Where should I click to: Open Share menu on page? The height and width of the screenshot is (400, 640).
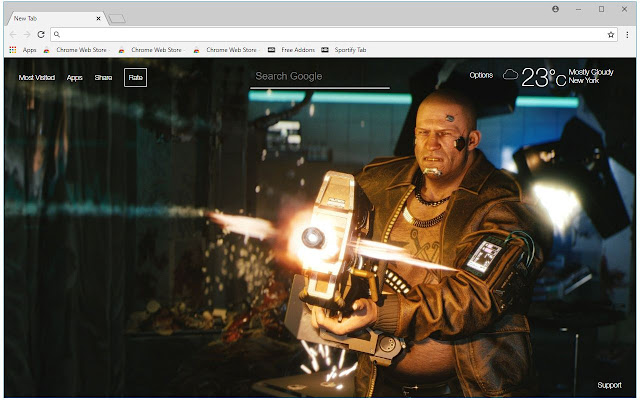tap(103, 78)
